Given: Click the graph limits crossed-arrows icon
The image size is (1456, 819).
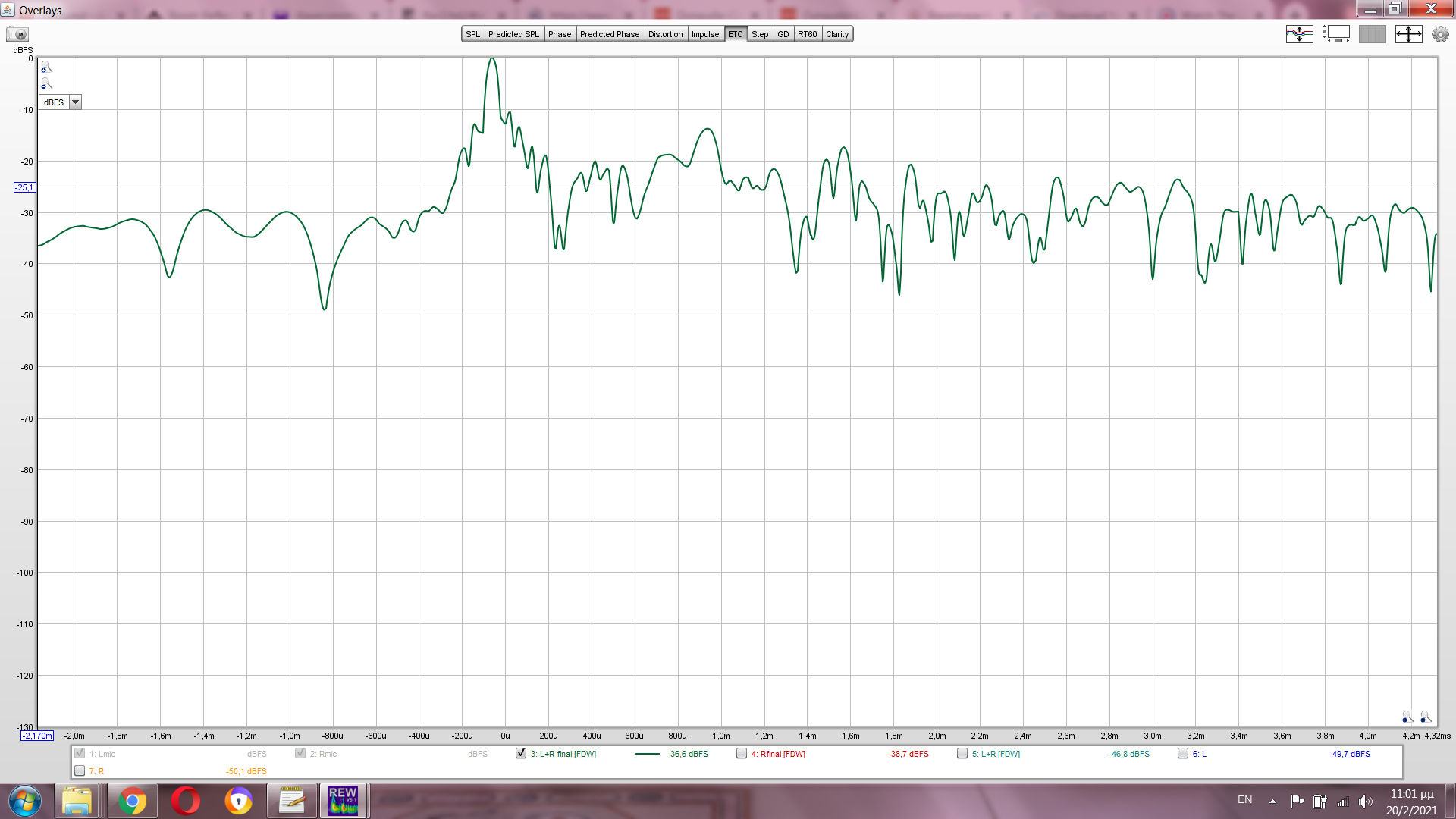Looking at the screenshot, I should (1408, 34).
